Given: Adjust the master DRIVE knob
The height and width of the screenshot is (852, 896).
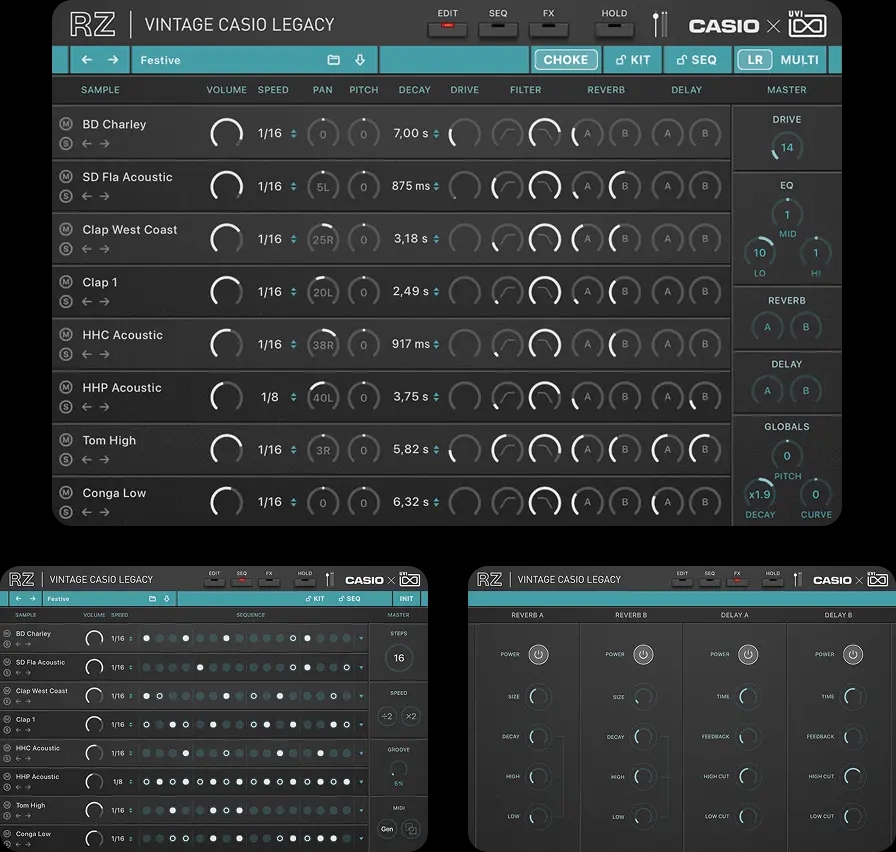Looking at the screenshot, I should tap(786, 148).
